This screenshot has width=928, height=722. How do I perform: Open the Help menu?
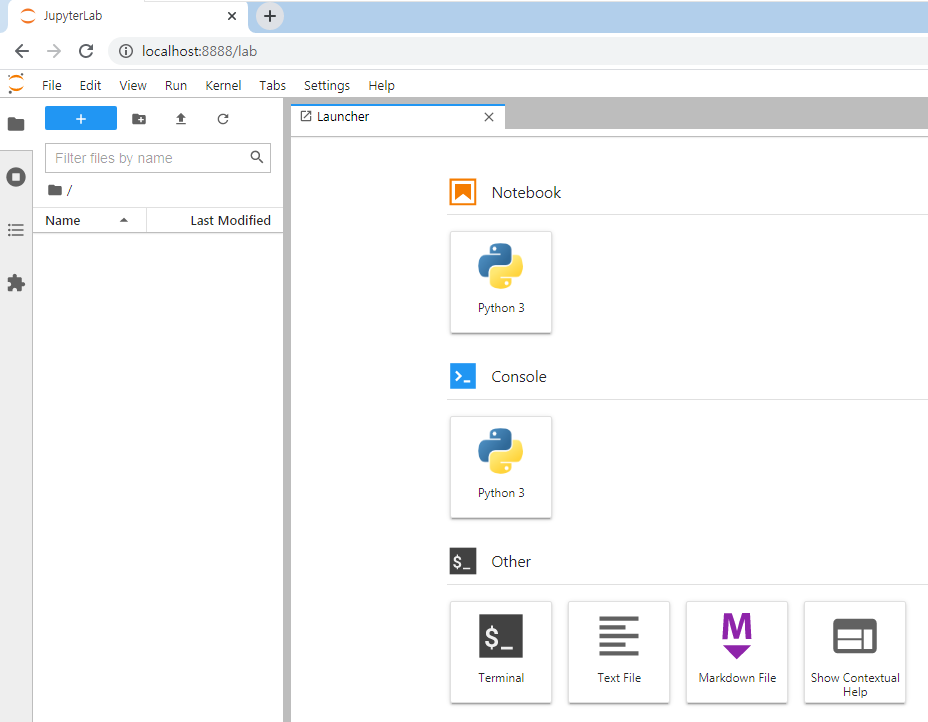click(381, 85)
